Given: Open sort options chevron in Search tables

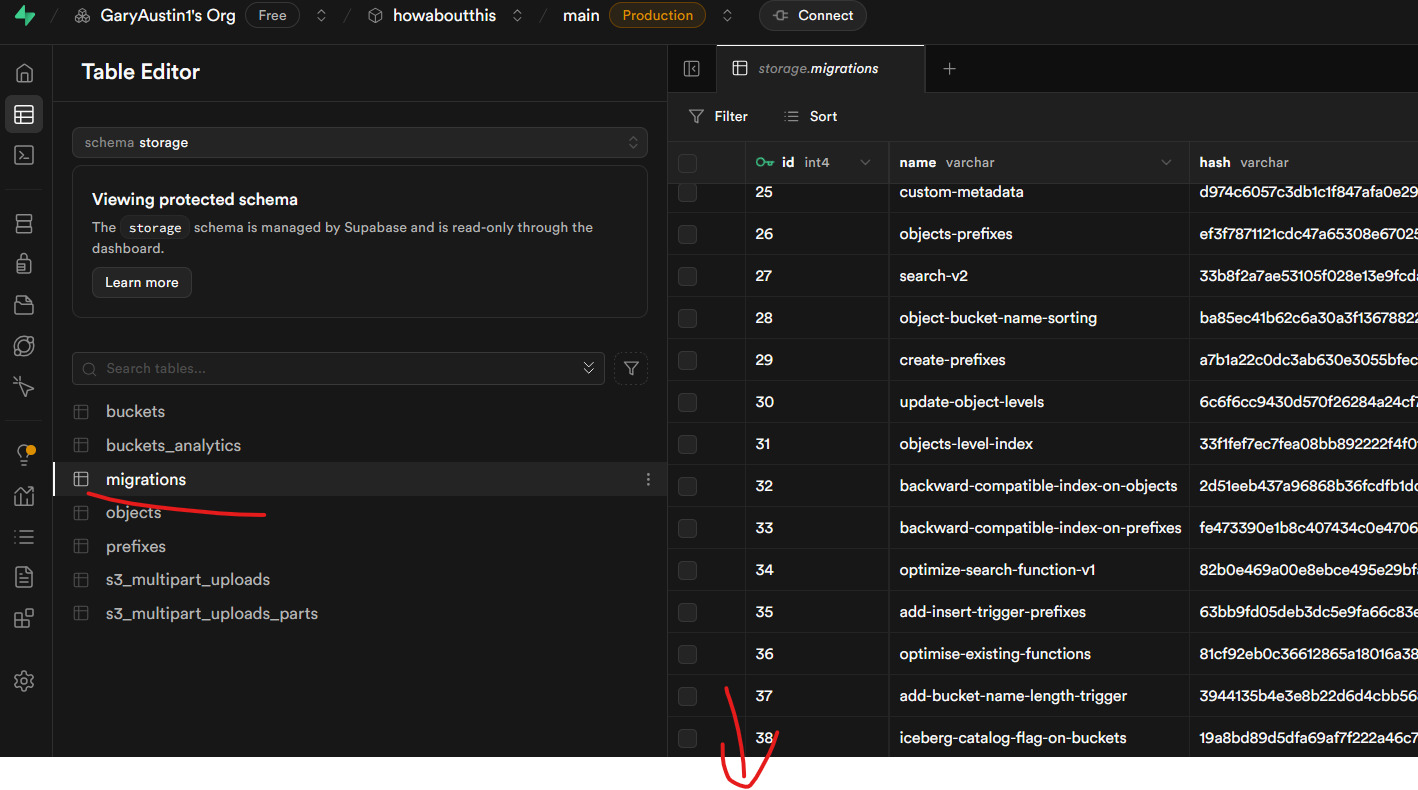Looking at the screenshot, I should (589, 369).
